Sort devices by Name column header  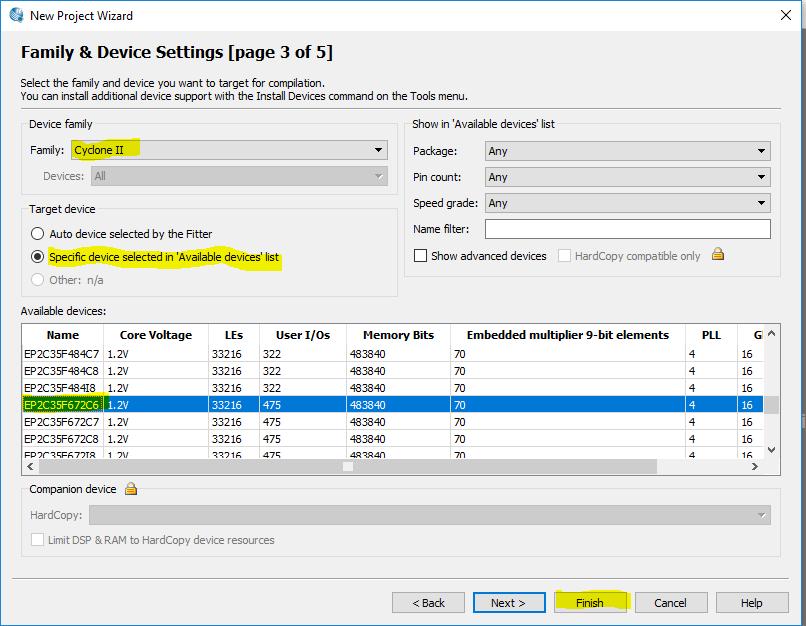click(x=63, y=335)
